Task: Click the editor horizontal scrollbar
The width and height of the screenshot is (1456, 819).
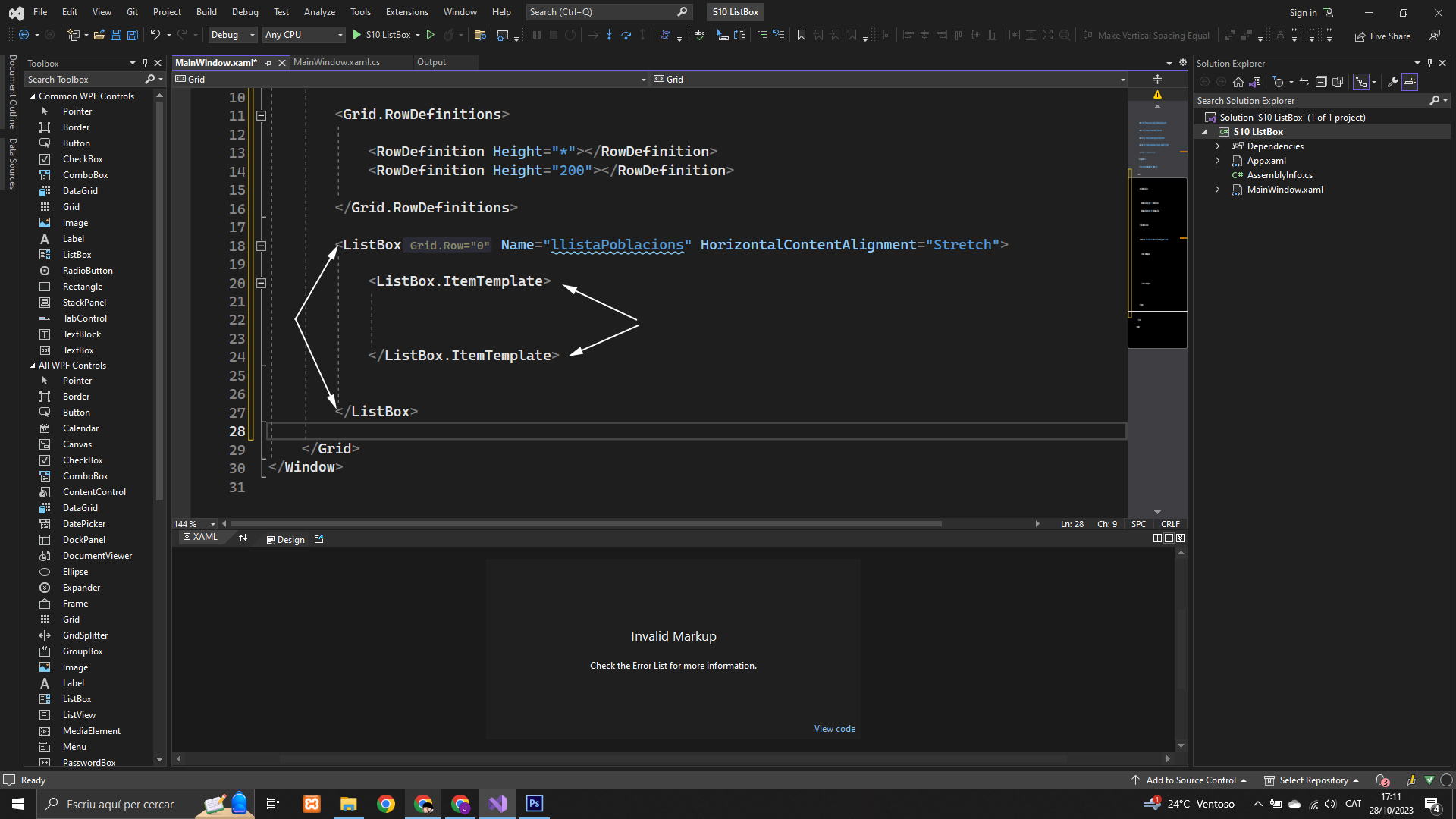Action: pos(585,524)
